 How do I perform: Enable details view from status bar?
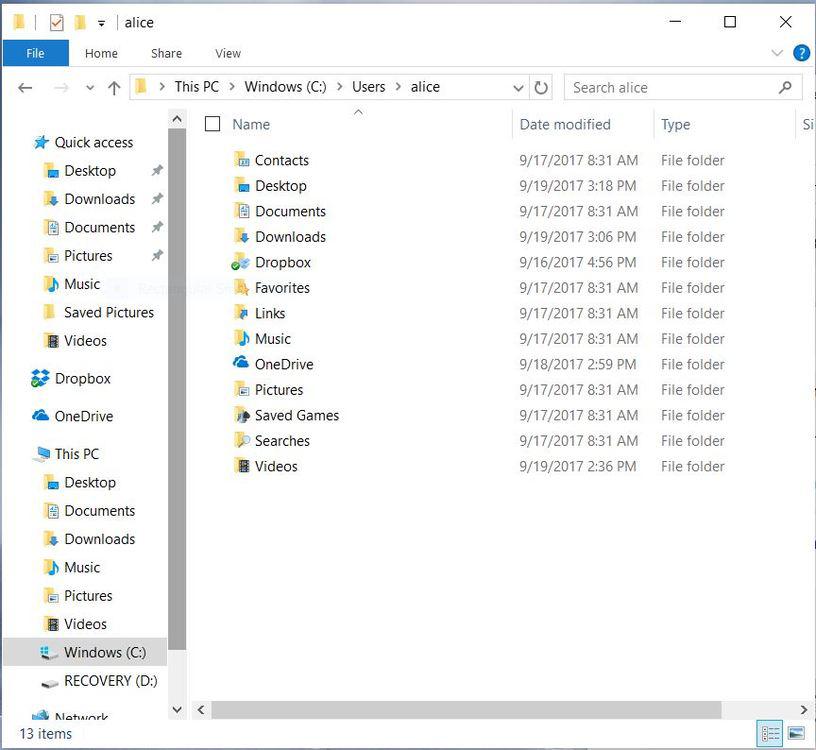pyautogui.click(x=769, y=734)
